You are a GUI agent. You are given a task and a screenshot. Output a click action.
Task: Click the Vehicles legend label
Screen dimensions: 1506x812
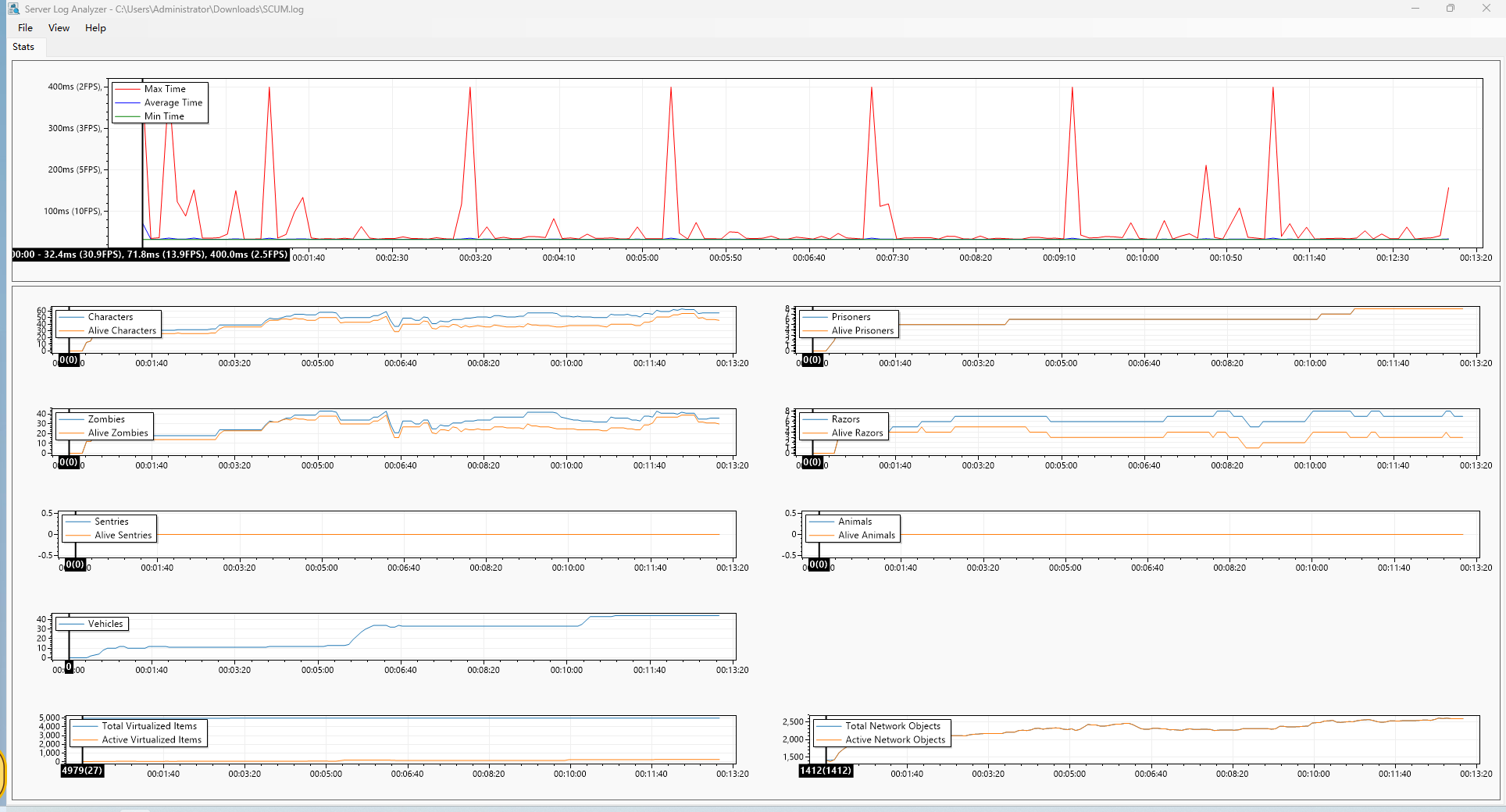pyautogui.click(x=105, y=624)
